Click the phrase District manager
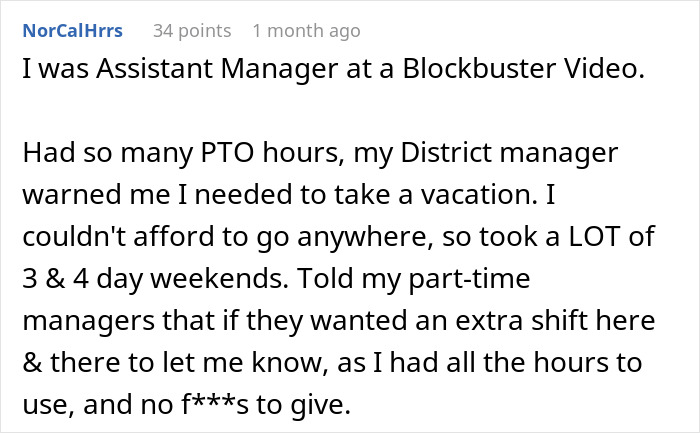This screenshot has width=700, height=433. [x=509, y=153]
